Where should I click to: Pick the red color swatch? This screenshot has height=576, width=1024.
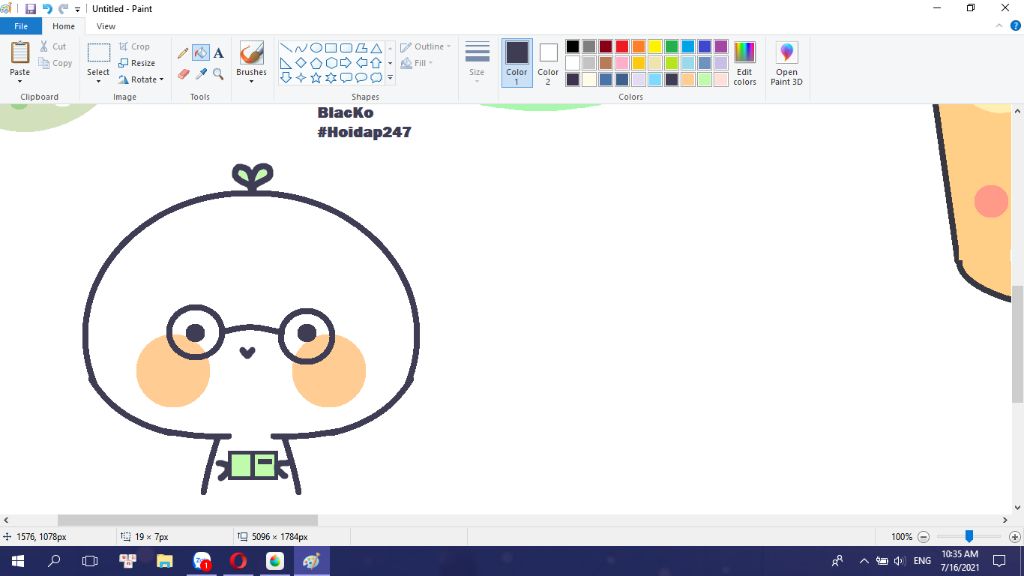tap(622, 46)
